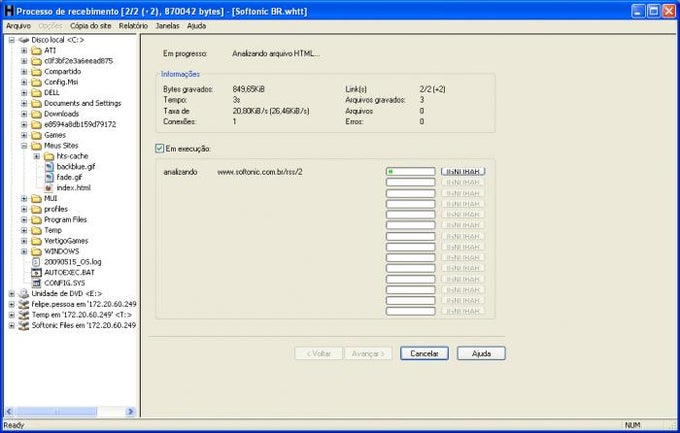Image resolution: width=680 pixels, height=433 pixels.
Task: Click the Temp folder icon
Action: pos(36,230)
